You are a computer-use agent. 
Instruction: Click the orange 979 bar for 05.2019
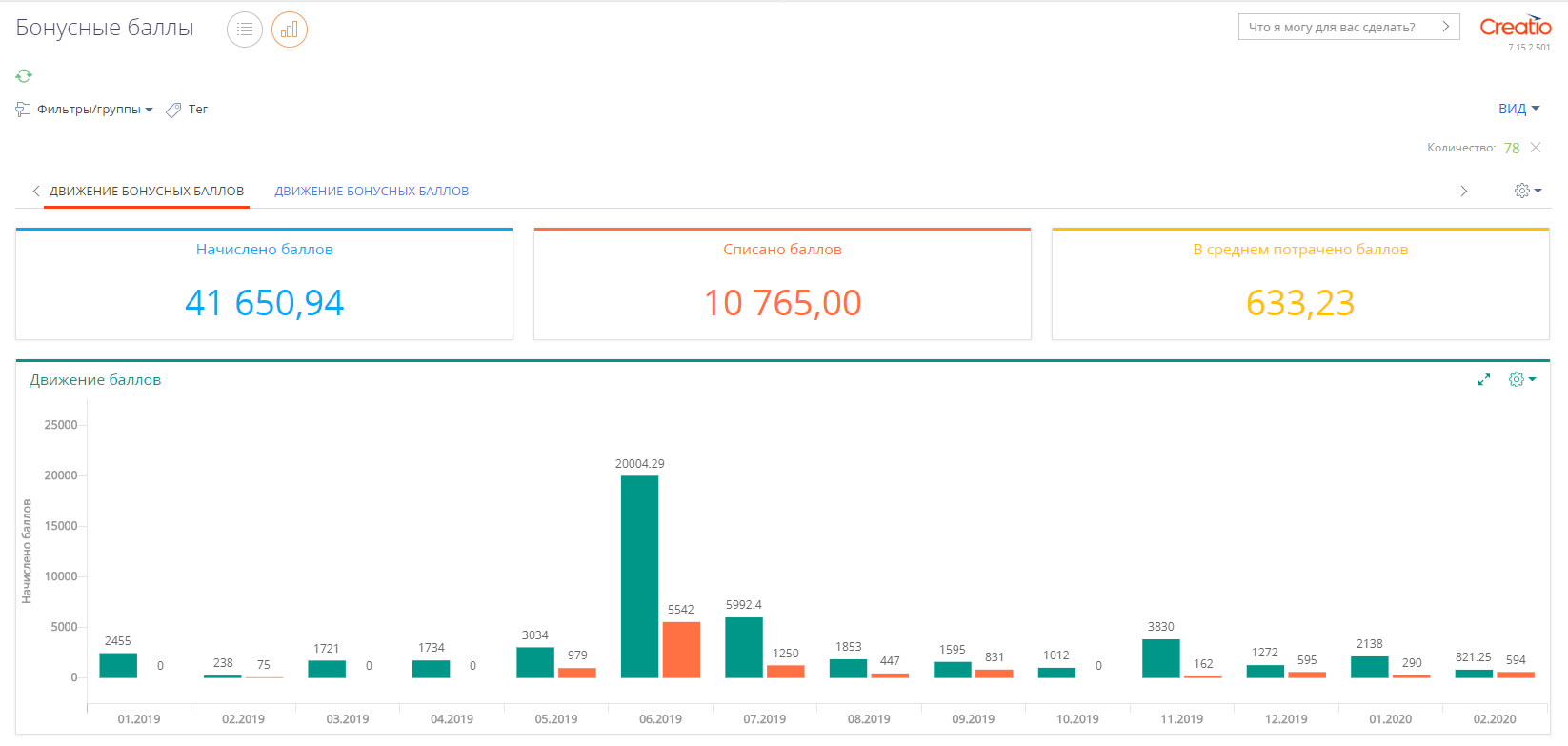(577, 673)
